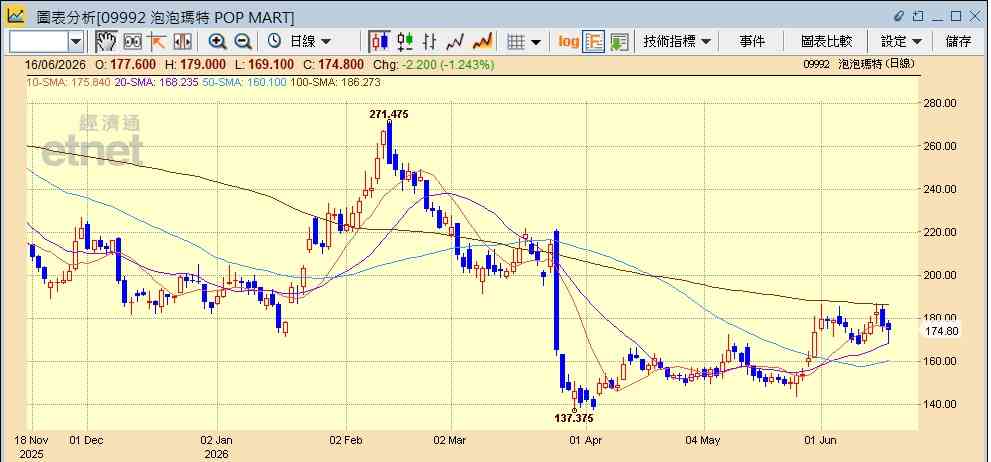This screenshot has height=462, width=991.
Task: Click the O: 177.600 open value
Action: [x=125, y=65]
